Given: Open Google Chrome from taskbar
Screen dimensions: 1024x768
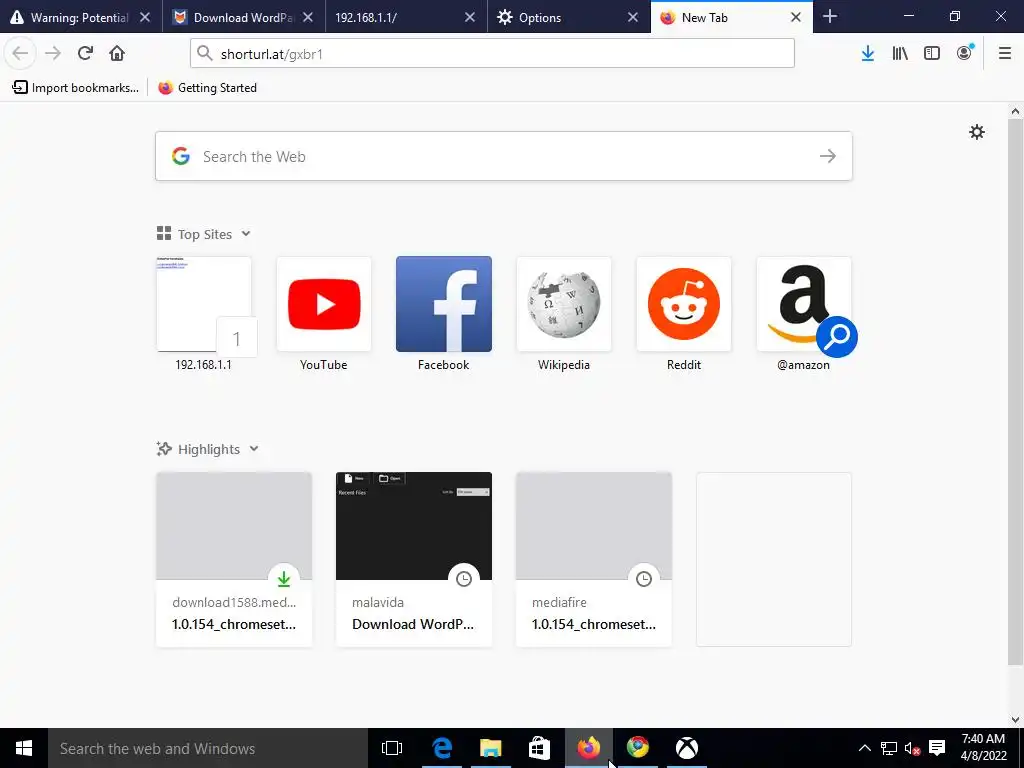Looking at the screenshot, I should pos(638,748).
